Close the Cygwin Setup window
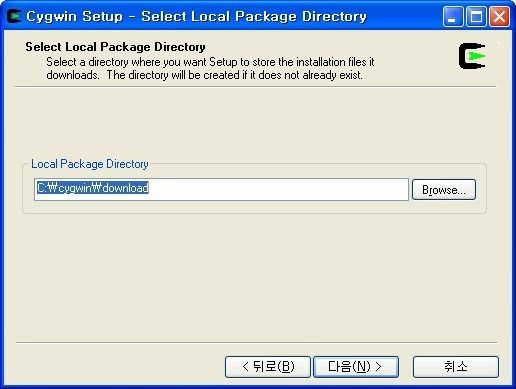The image size is (516, 389). [x=499, y=16]
